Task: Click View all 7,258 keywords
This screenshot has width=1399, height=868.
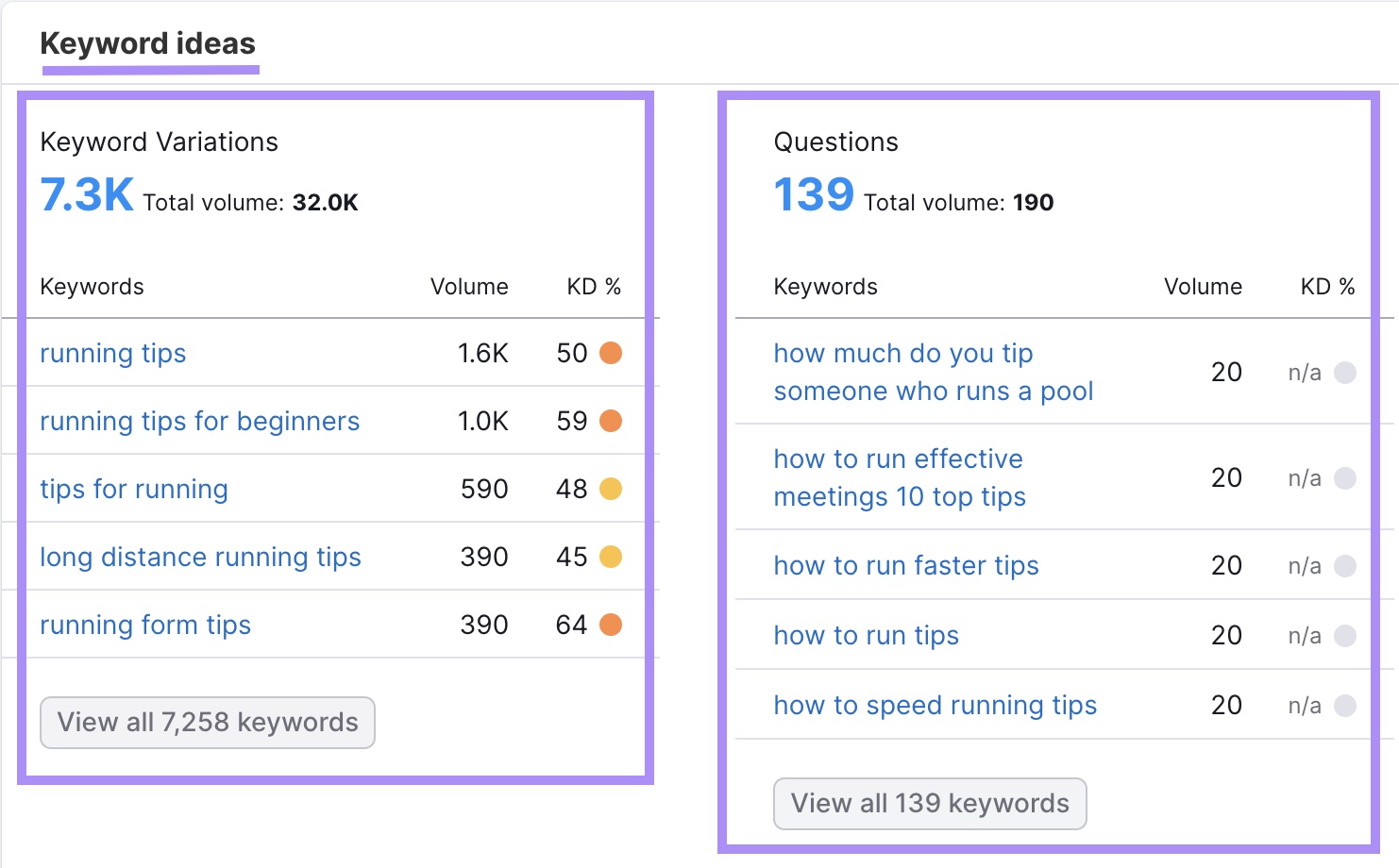Action: click(x=207, y=722)
